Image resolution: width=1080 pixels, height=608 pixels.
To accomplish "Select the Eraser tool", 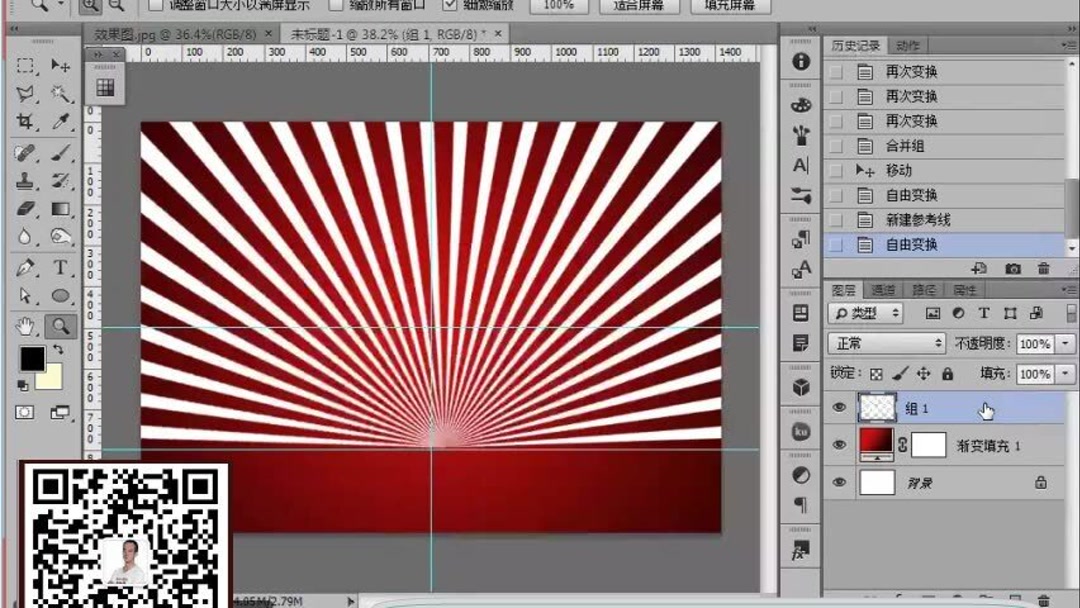I will (26, 209).
